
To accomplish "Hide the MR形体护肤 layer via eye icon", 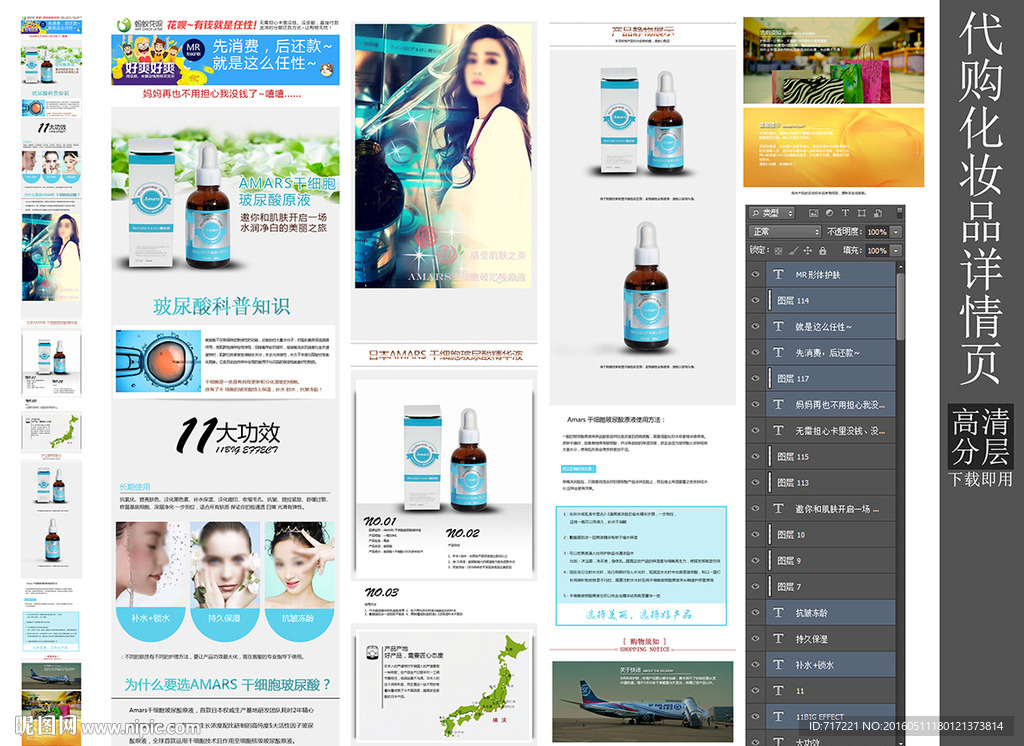I will pyautogui.click(x=755, y=274).
